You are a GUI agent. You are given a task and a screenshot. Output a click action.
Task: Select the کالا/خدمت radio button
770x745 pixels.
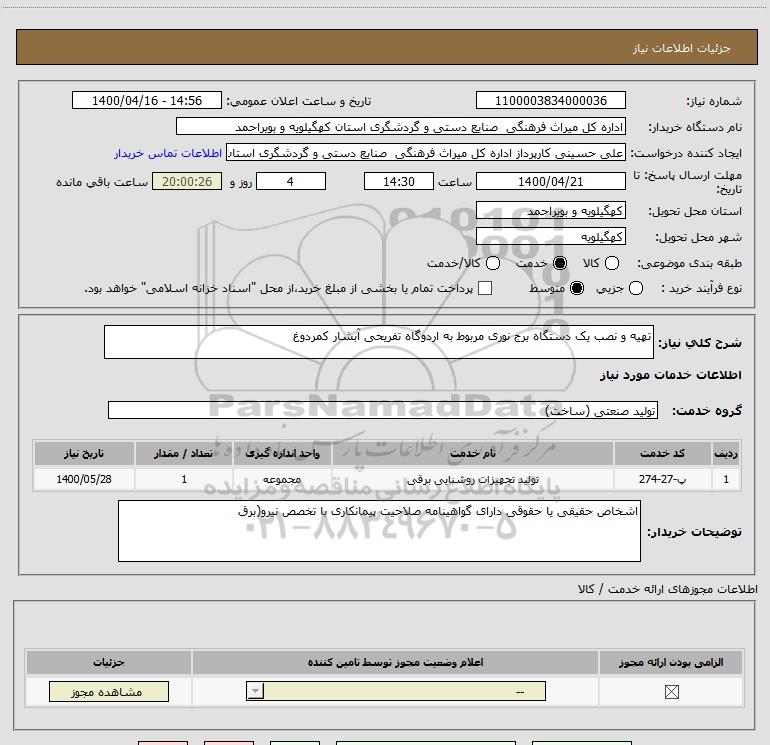(493, 263)
